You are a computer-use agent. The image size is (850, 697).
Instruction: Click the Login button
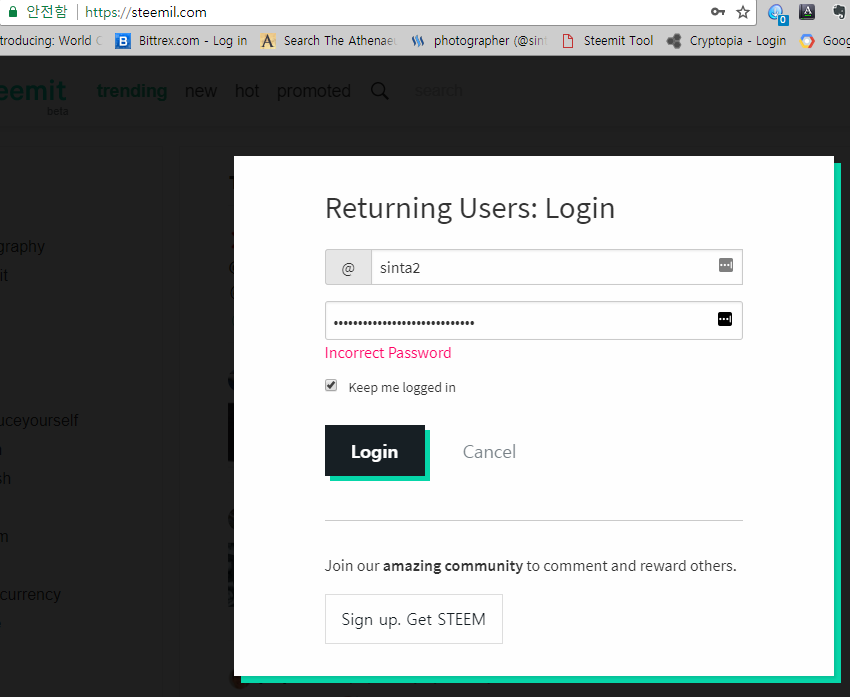pos(375,451)
